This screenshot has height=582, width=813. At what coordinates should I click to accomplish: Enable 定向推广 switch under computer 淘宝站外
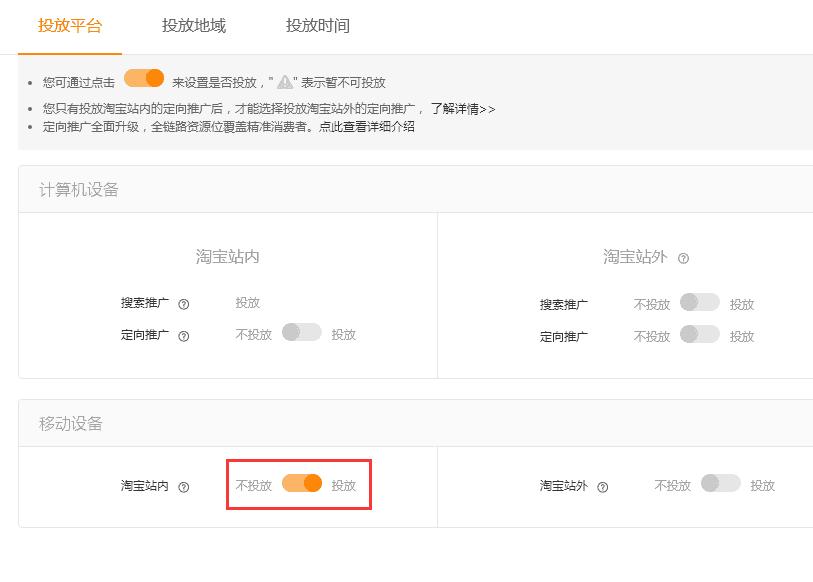[x=701, y=335]
